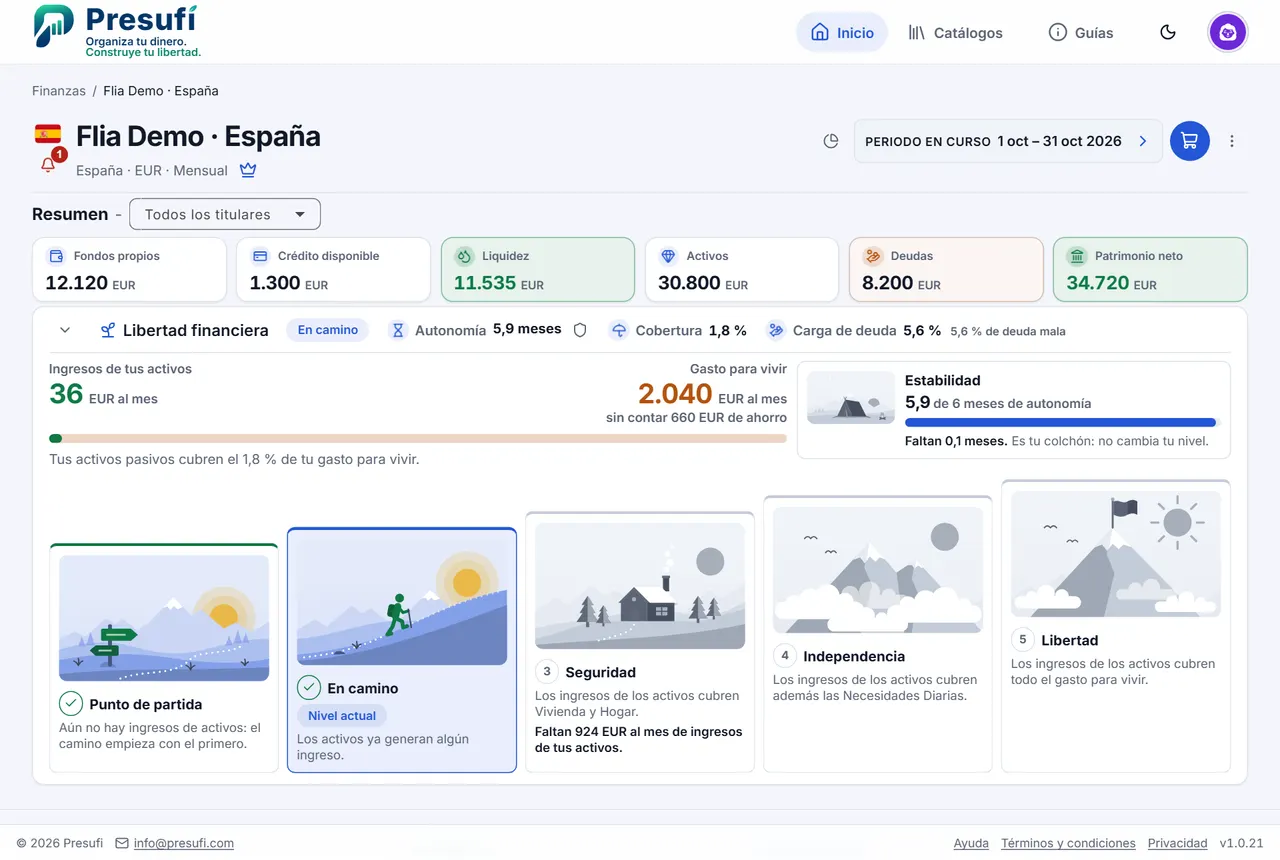Click the crown premium icon
The width and height of the screenshot is (1280, 860).
point(248,170)
